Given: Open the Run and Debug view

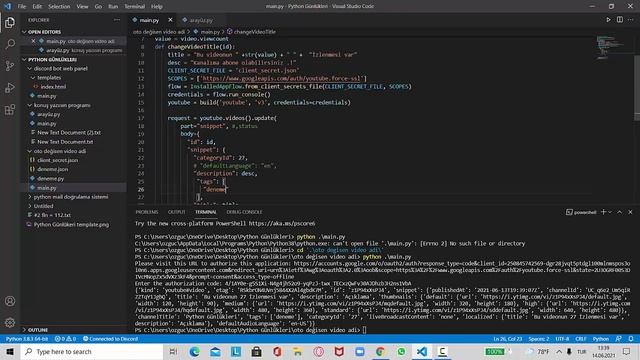Looking at the screenshot, I should point(10,87).
